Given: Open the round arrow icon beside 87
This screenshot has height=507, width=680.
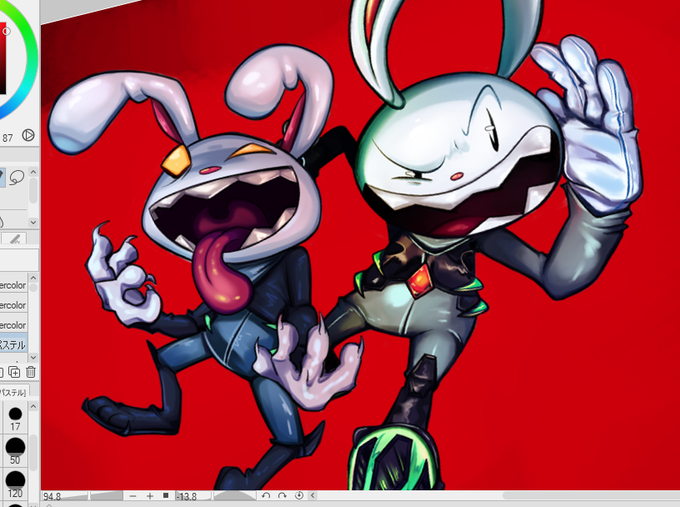Looking at the screenshot, I should pyautogui.click(x=28, y=135).
